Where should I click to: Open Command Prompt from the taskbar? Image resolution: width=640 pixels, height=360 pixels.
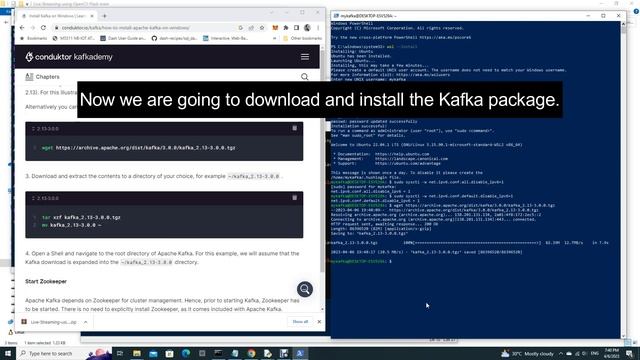[x=218, y=353]
